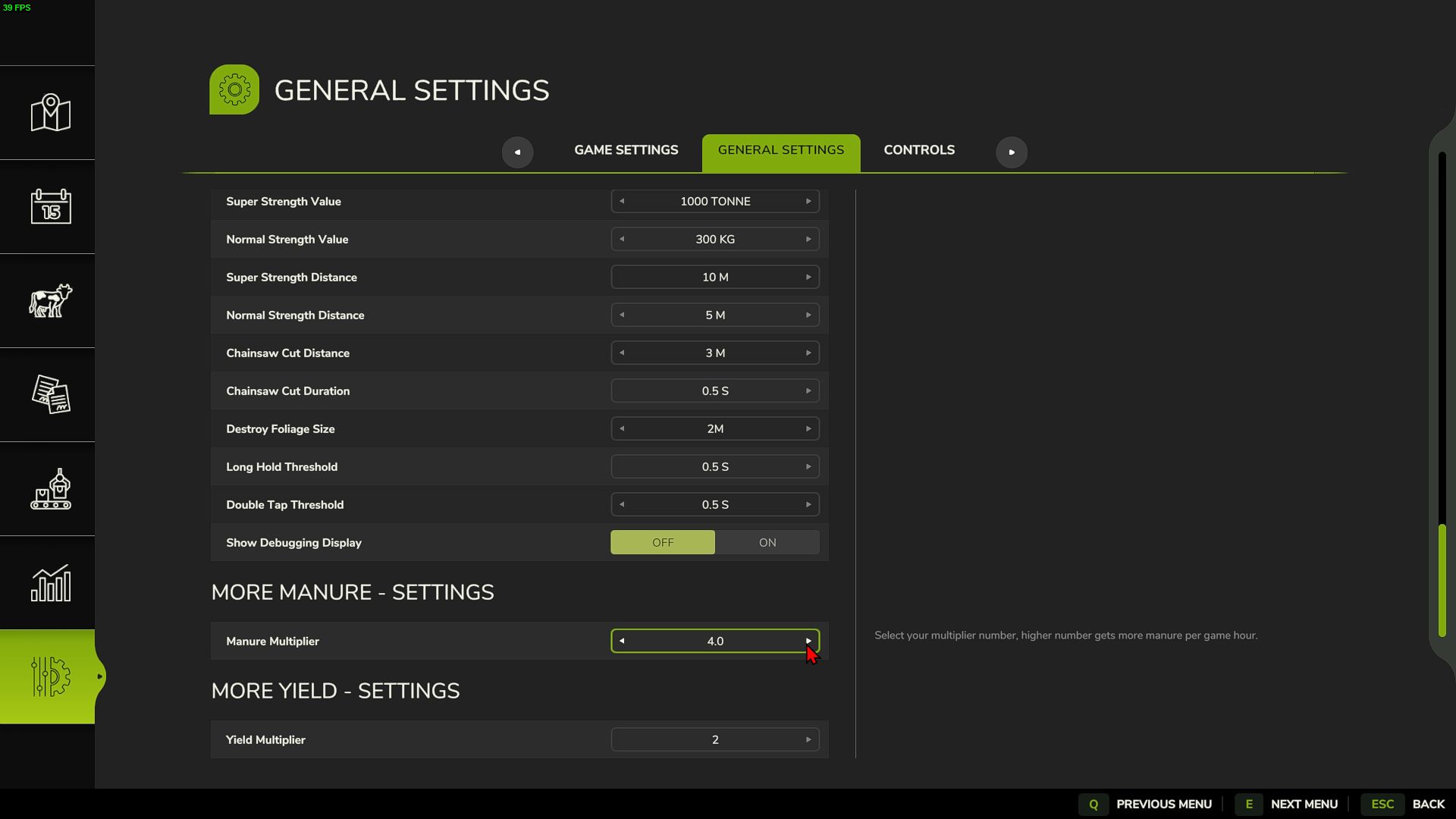Viewport: 1456px width, 819px height.
Task: Switch to CONTROLS tab
Action: (919, 152)
